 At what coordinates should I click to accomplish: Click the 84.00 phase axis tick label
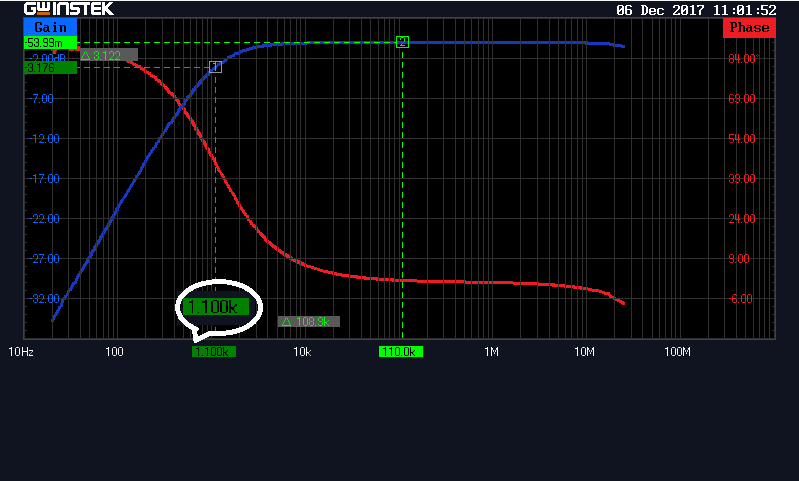[741, 59]
